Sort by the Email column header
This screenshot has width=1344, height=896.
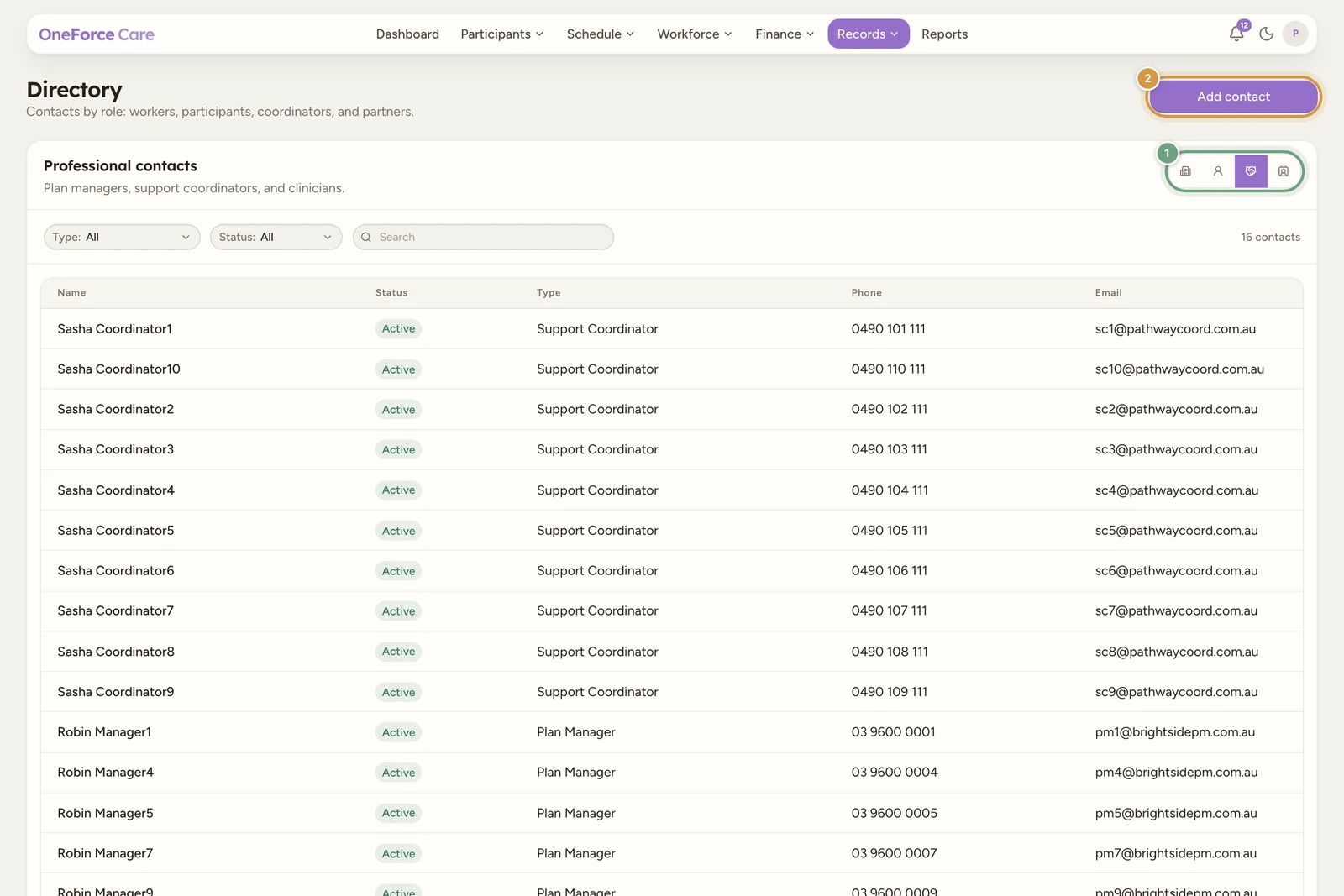[x=1108, y=293]
